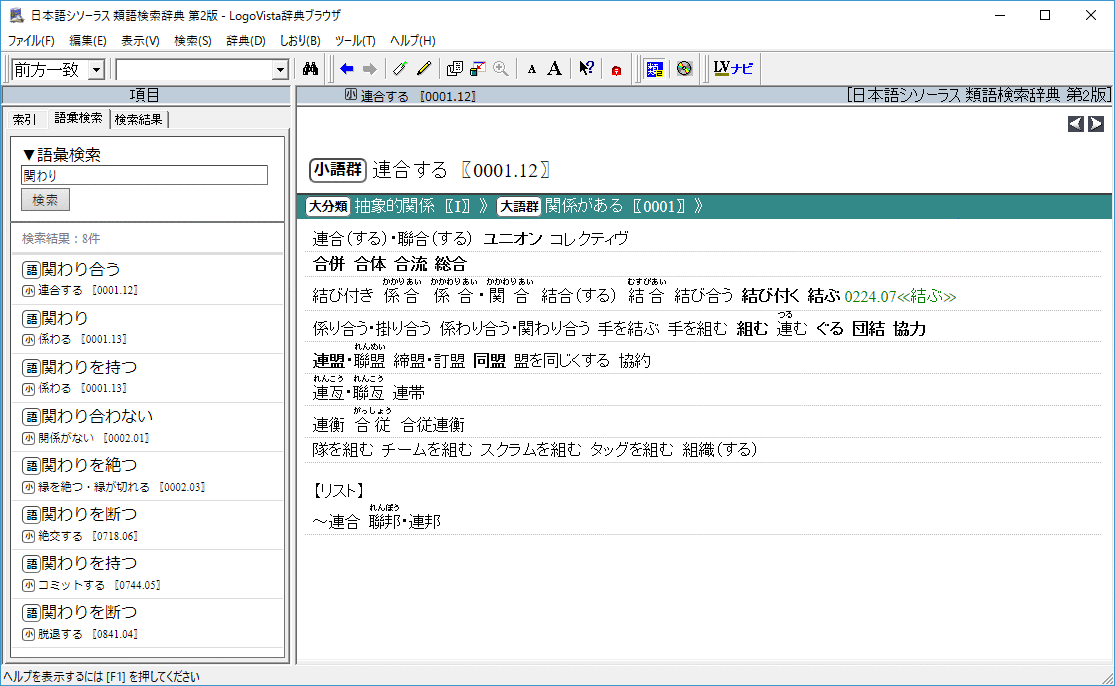The image size is (1115, 686).
Task: Select the white bookmark marker tool
Action: coord(400,69)
